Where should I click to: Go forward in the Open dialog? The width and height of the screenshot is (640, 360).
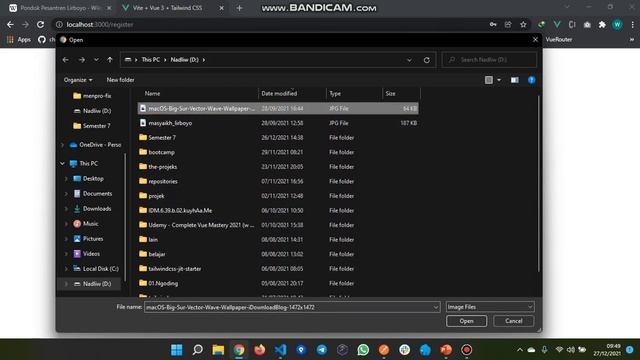[x=82, y=60]
